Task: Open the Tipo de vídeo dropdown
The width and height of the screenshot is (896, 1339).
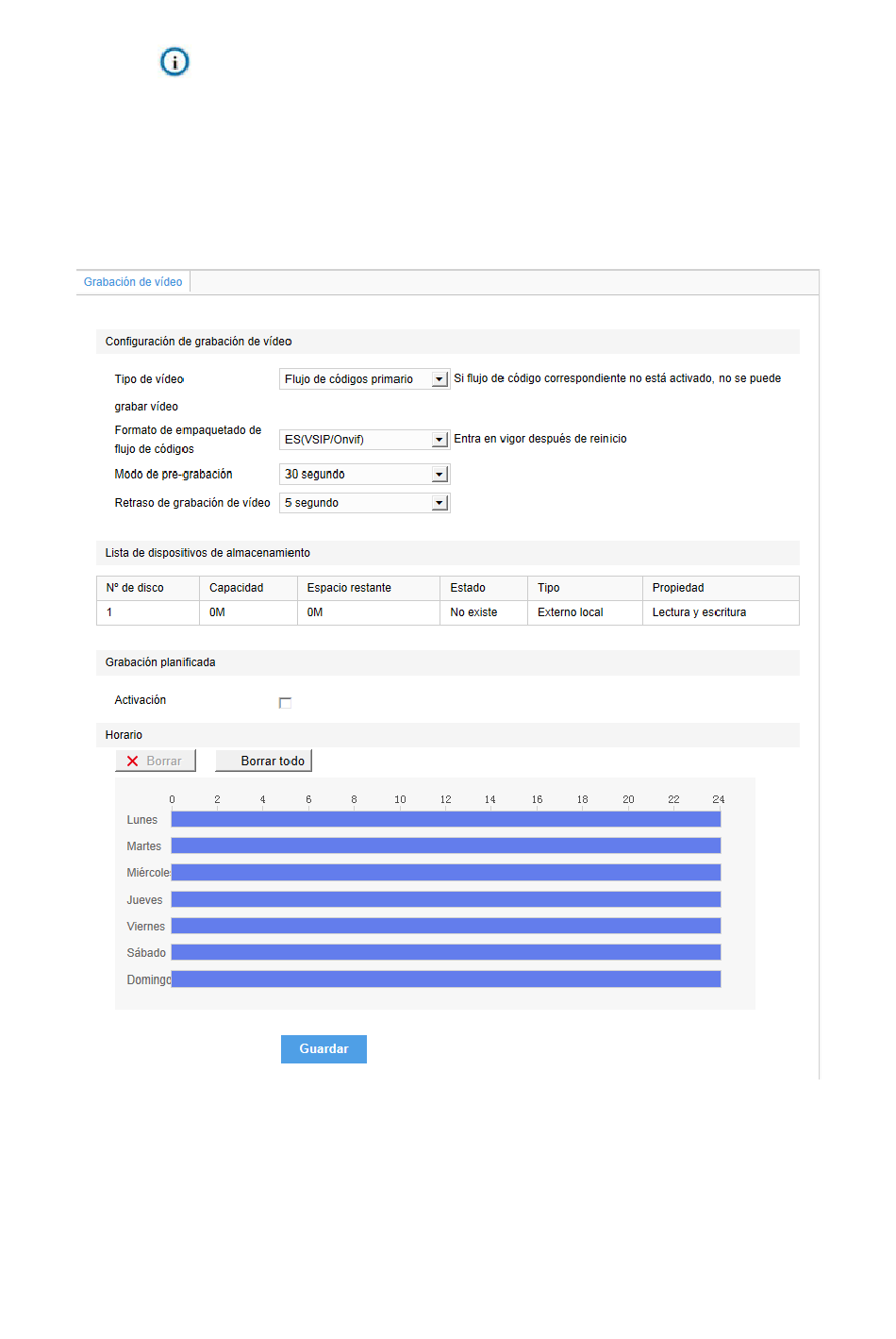Action: (x=439, y=379)
